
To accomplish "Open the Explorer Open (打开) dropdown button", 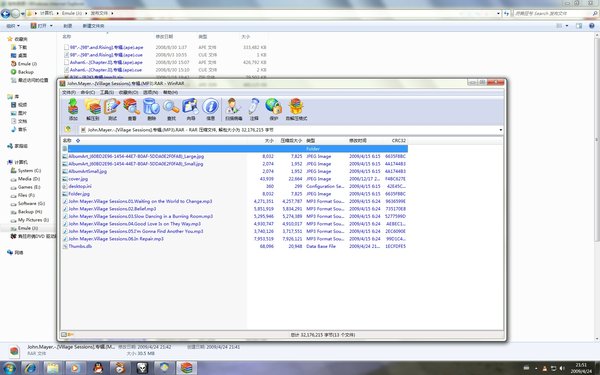I will (42, 26).
